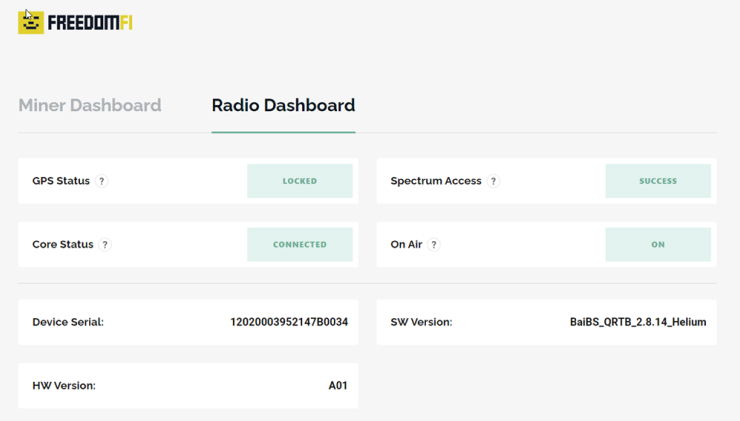Select the device serial number value
The image size is (740, 421).
289,322
